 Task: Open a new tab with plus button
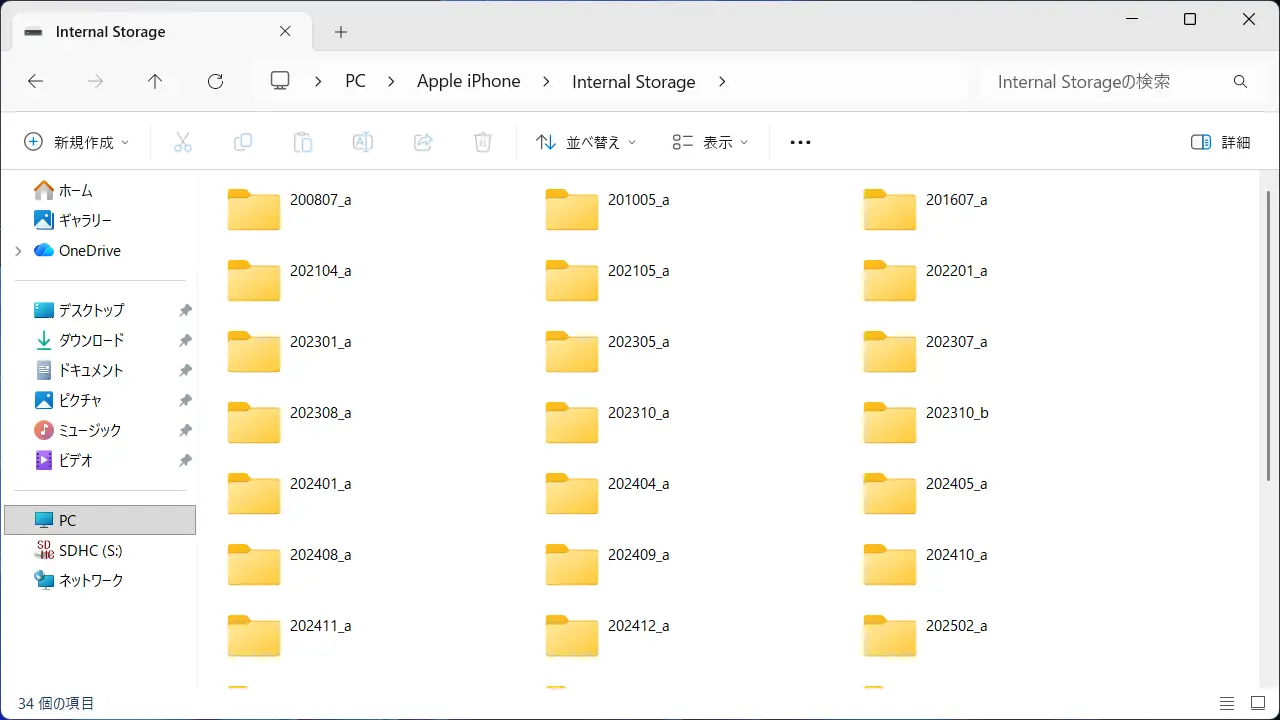point(341,32)
